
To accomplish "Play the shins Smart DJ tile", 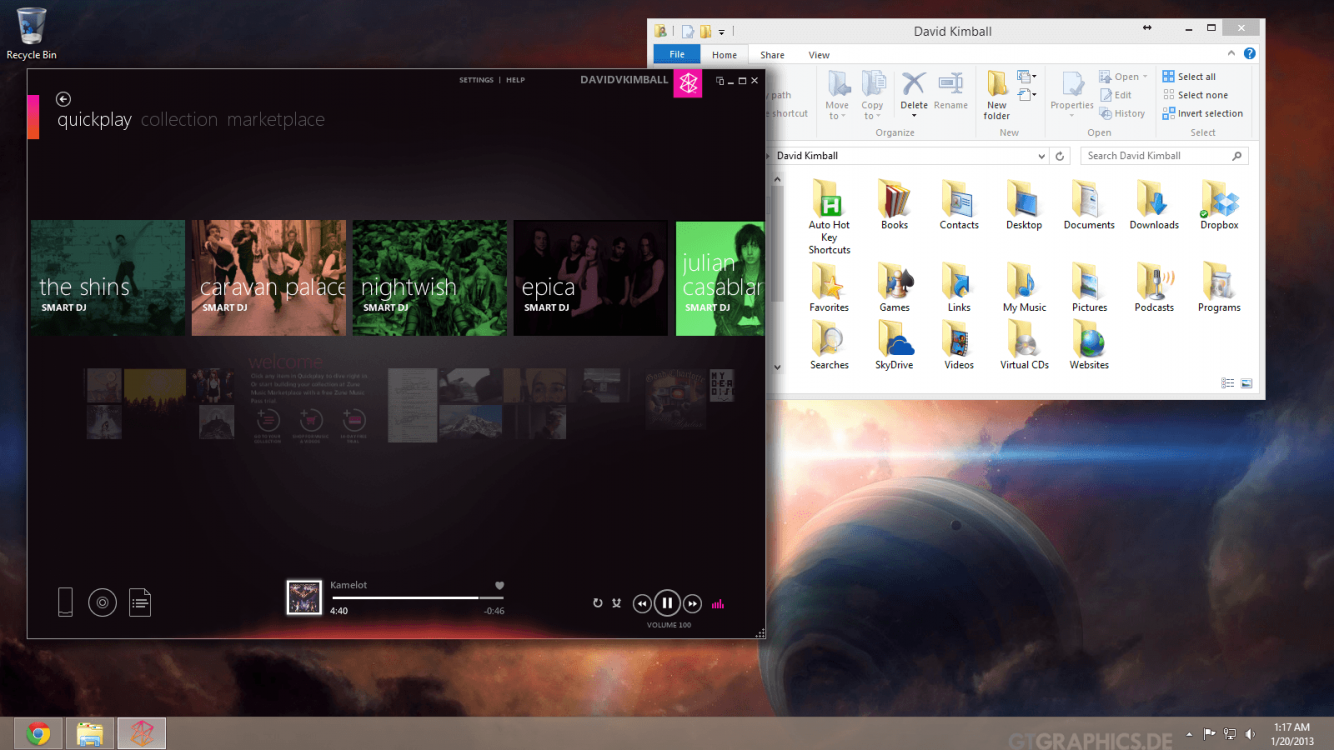I will click(108, 278).
